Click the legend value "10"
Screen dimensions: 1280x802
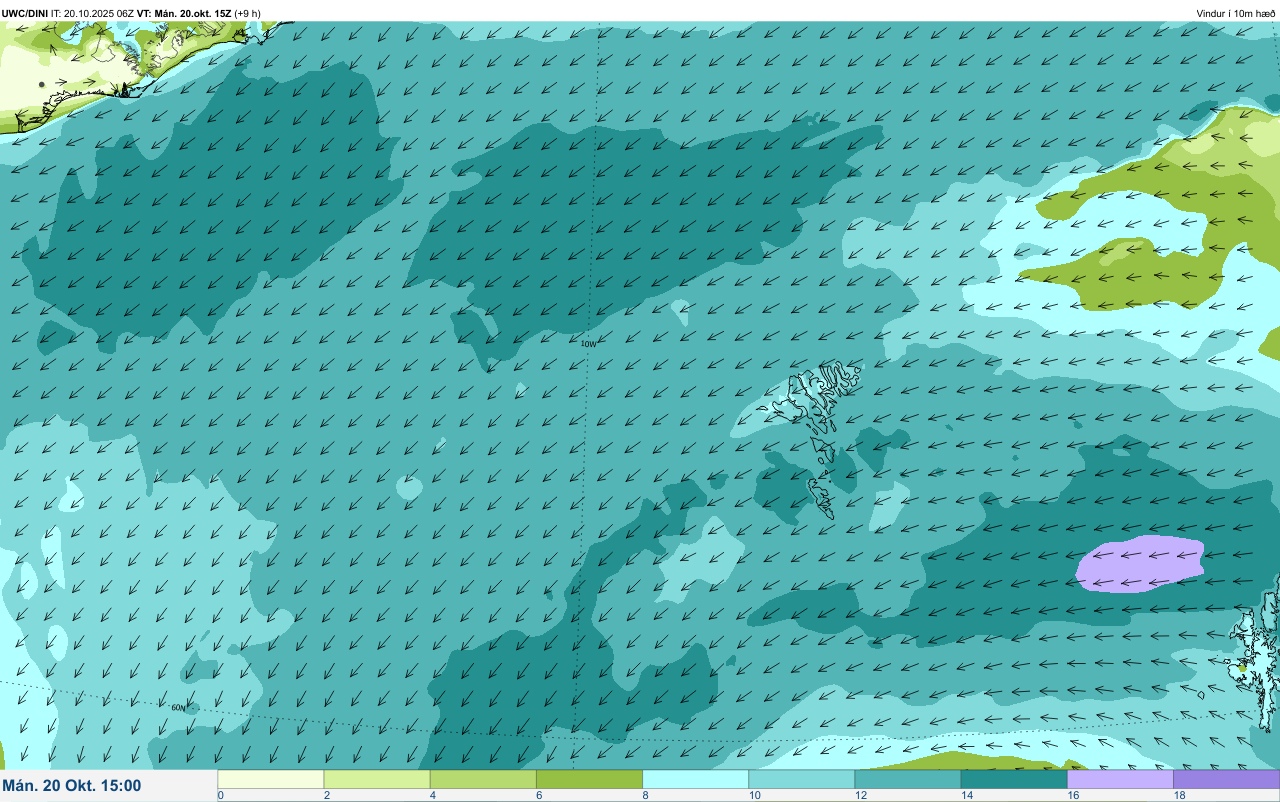[x=753, y=796]
